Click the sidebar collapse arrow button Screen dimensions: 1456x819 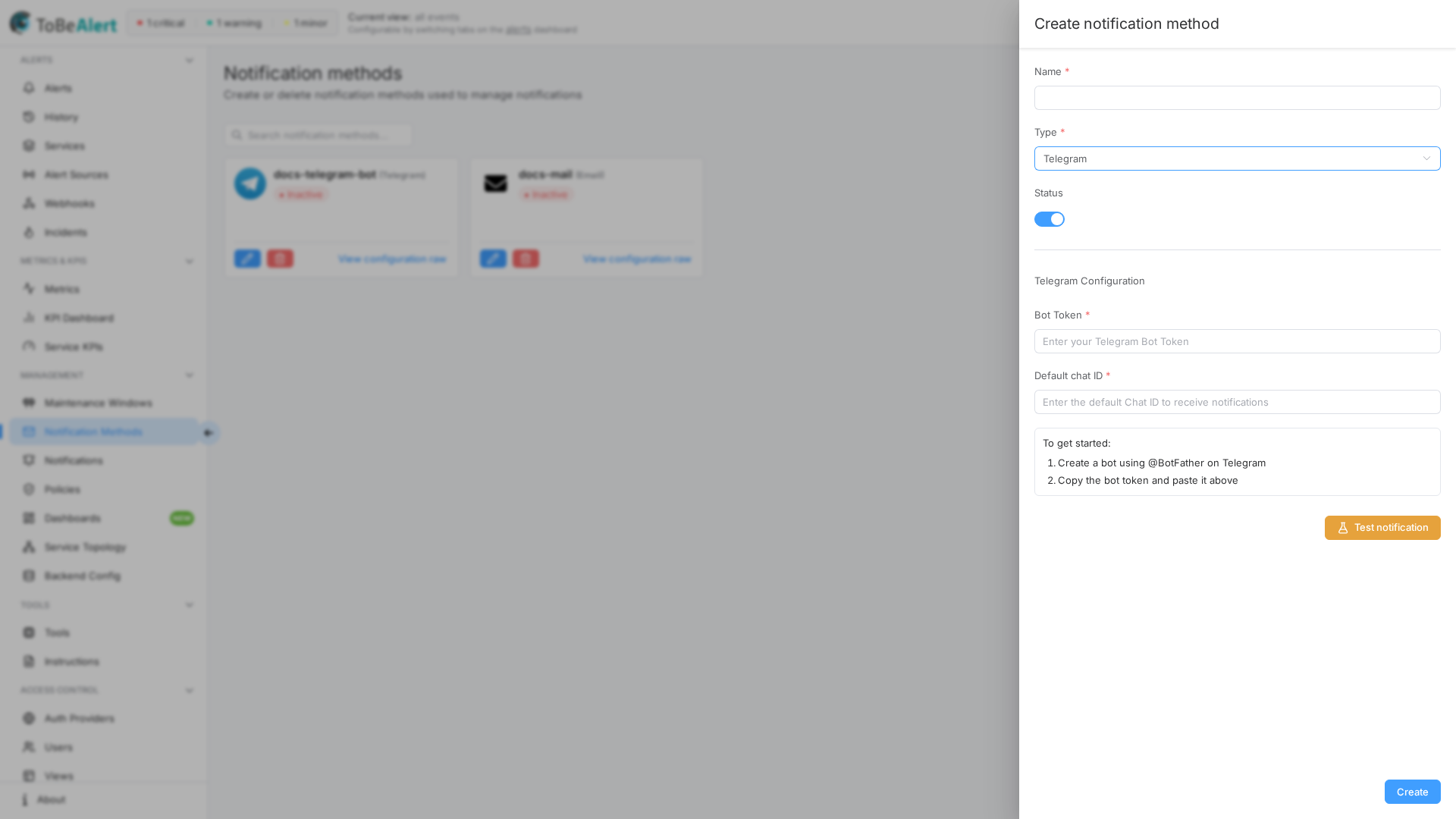(x=209, y=433)
